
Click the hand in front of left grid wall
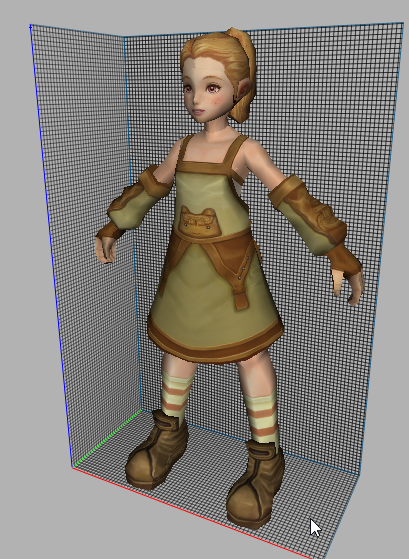click(x=106, y=249)
